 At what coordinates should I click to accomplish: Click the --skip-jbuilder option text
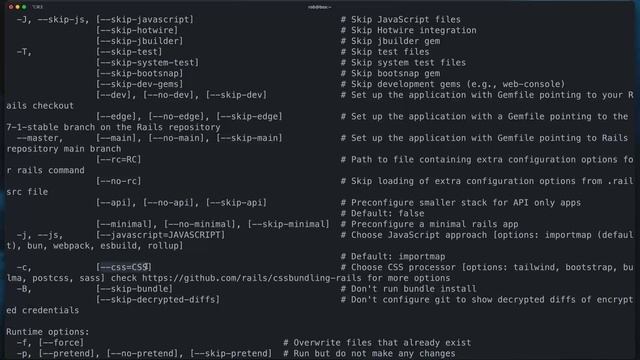140,41
